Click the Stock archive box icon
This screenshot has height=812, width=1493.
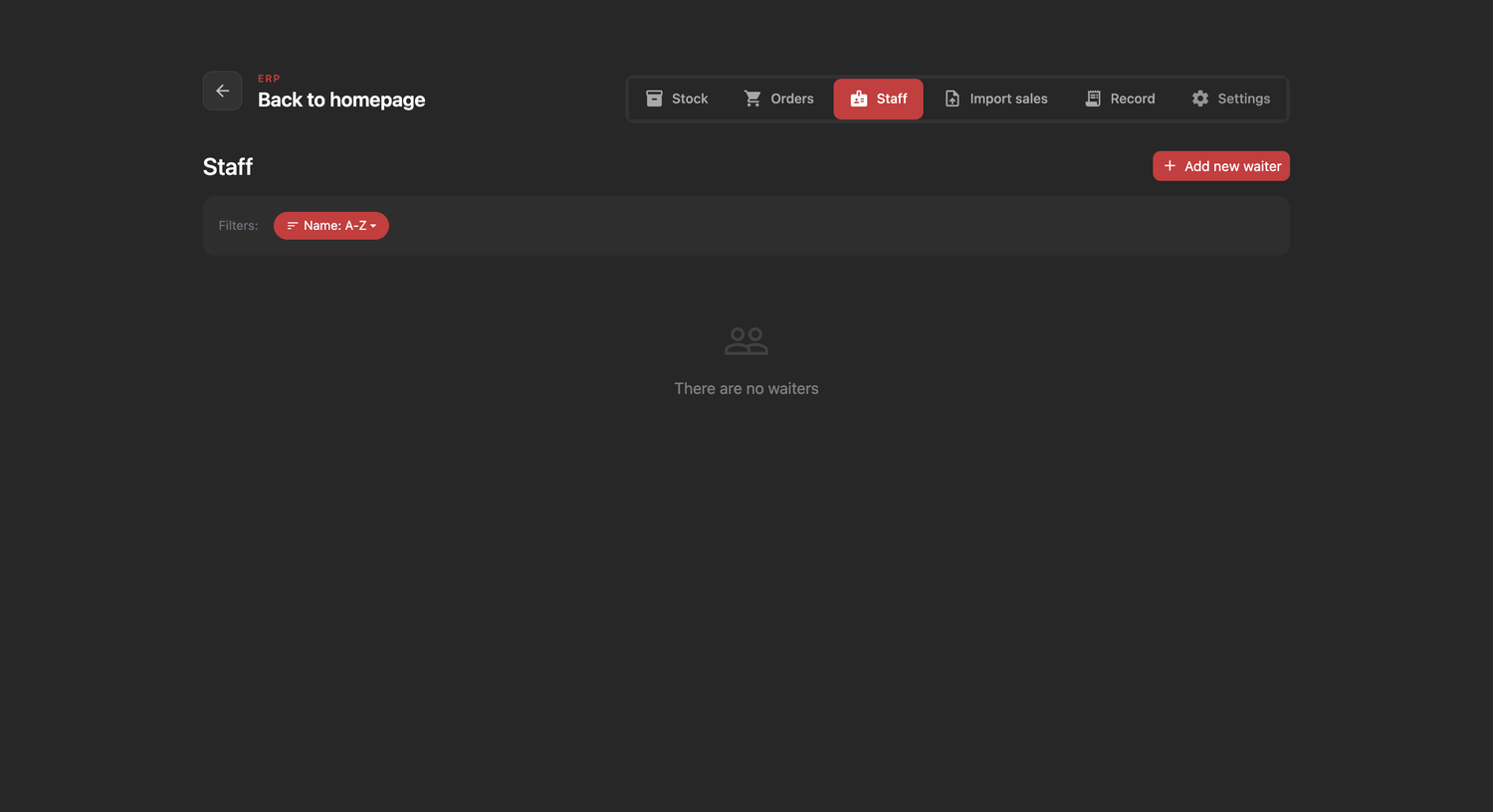(x=654, y=99)
